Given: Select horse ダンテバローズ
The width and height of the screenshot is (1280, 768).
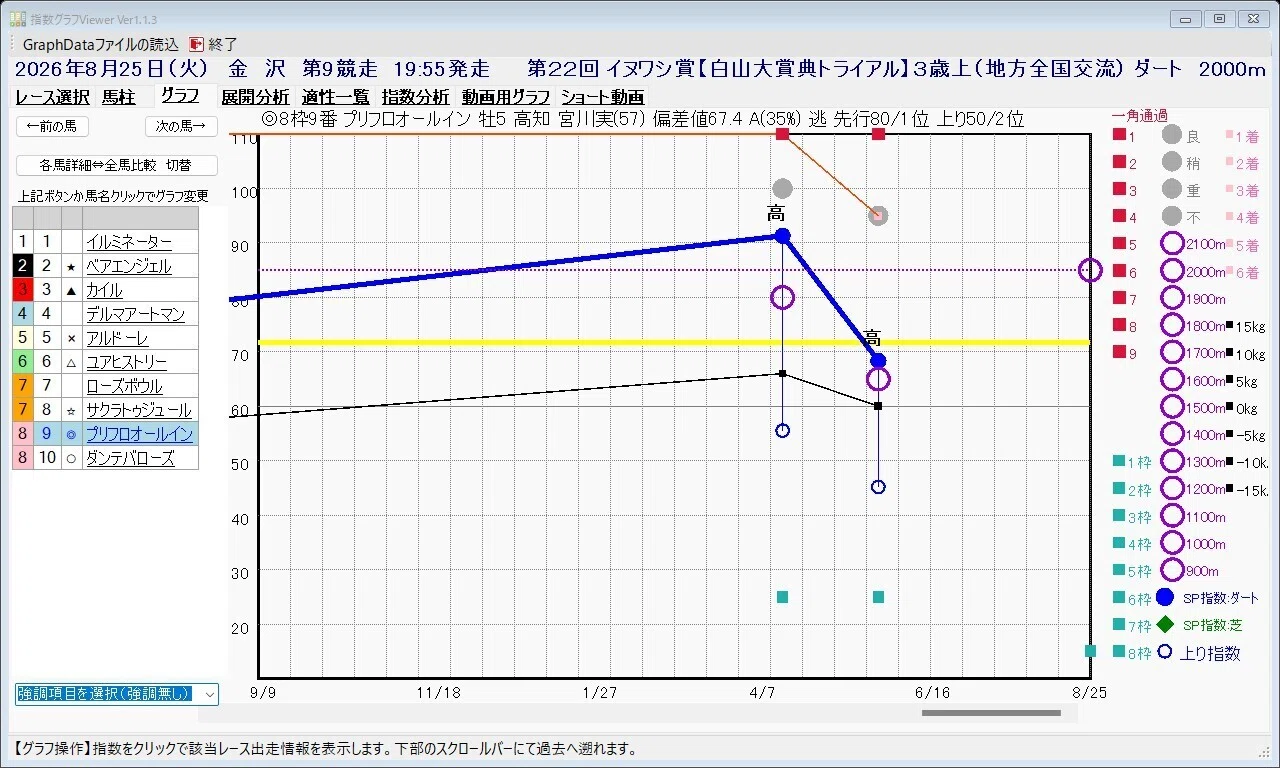Looking at the screenshot, I should point(130,458).
